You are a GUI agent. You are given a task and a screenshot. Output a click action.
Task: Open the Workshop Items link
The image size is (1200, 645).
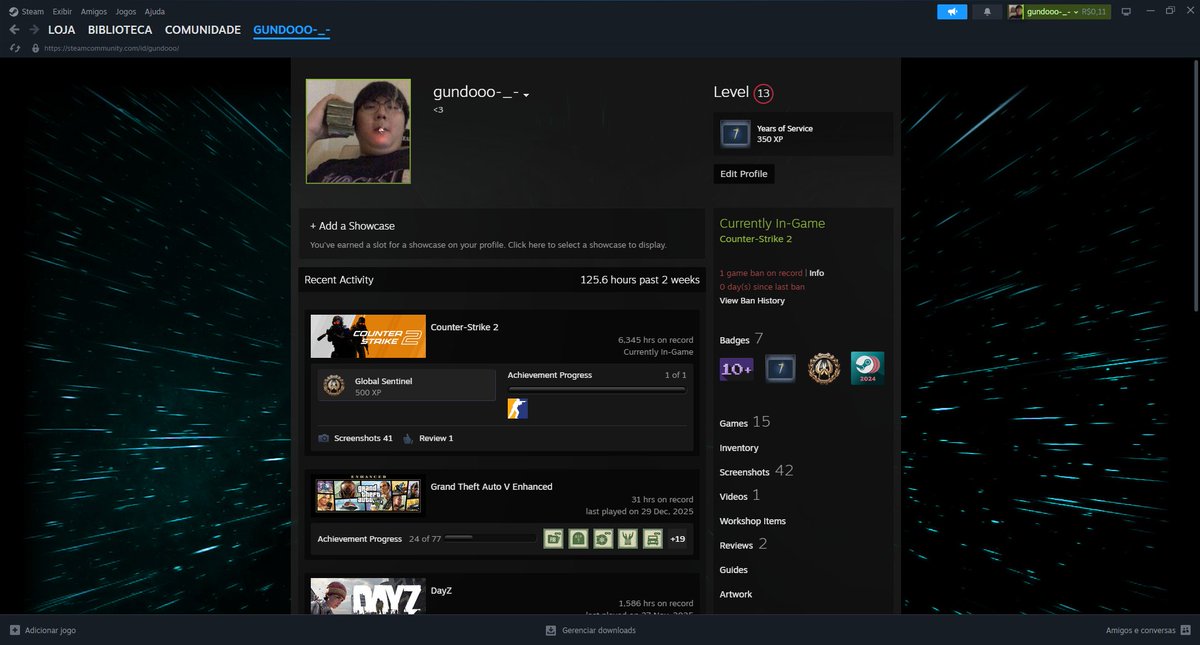tap(753, 521)
